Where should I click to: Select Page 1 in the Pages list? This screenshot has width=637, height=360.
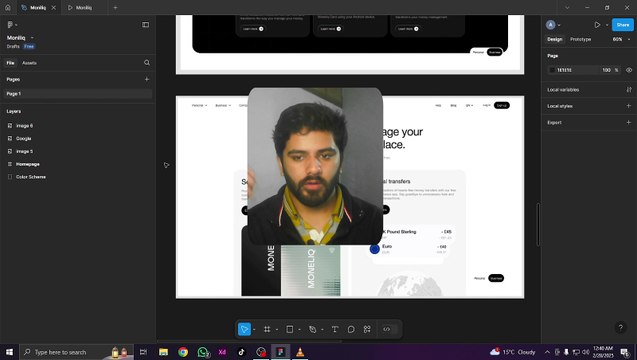click(x=77, y=93)
